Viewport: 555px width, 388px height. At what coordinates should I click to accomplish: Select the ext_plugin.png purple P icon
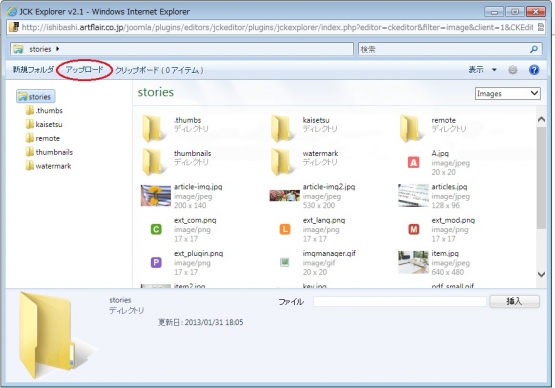[x=156, y=262]
